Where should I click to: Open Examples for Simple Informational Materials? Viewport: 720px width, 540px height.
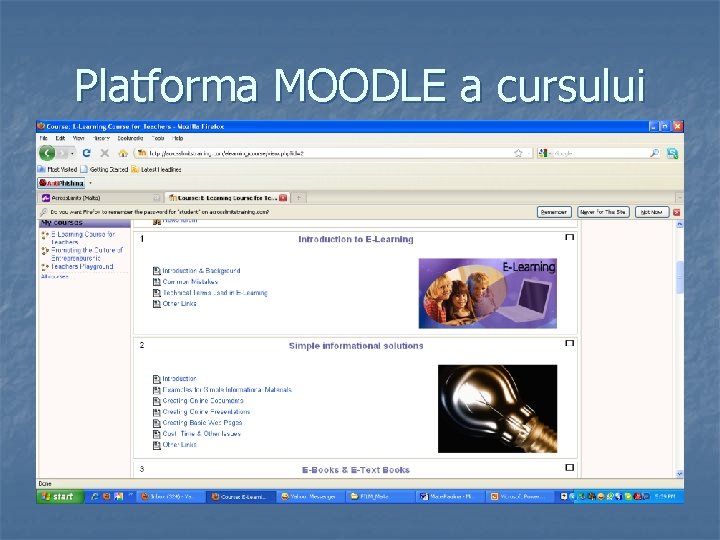point(227,389)
